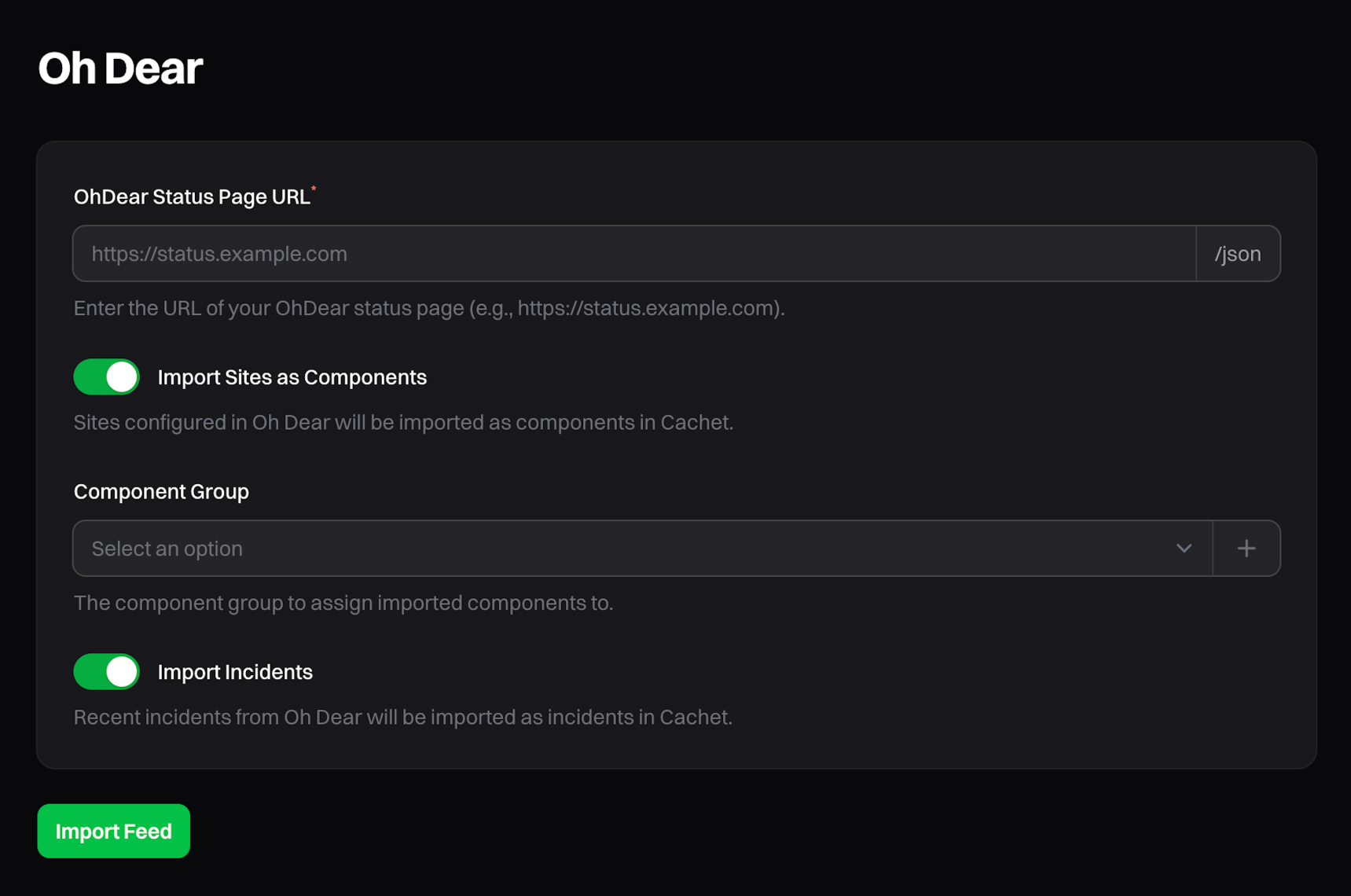Click the dropdown chevron on Component Group
The image size is (1351, 896).
tap(1184, 548)
